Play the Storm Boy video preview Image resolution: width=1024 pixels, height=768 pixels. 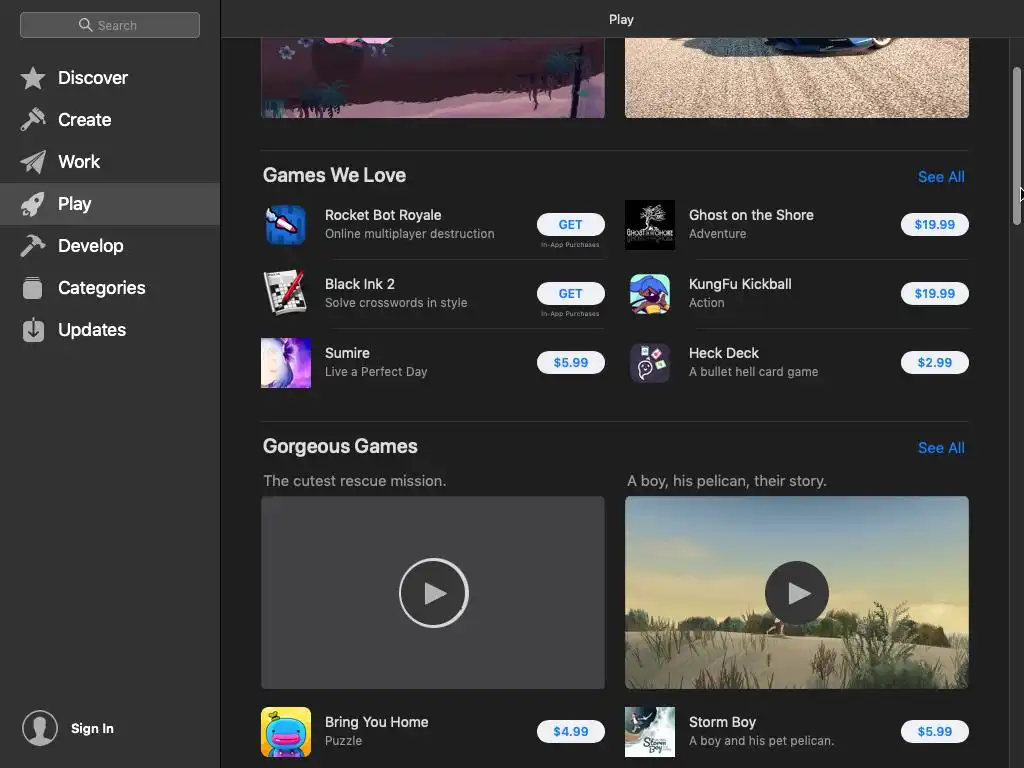797,593
